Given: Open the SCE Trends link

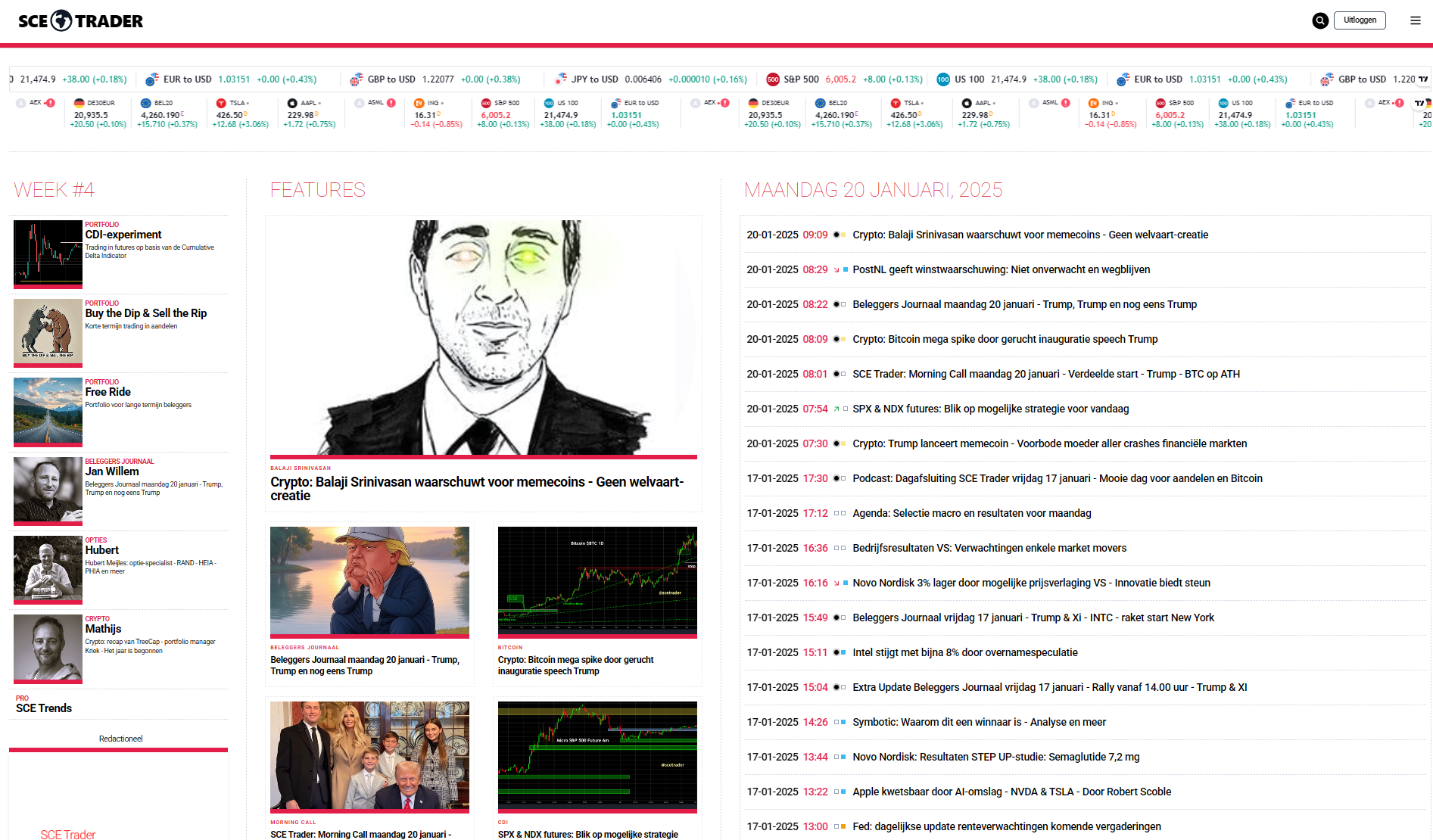Looking at the screenshot, I should 44,708.
